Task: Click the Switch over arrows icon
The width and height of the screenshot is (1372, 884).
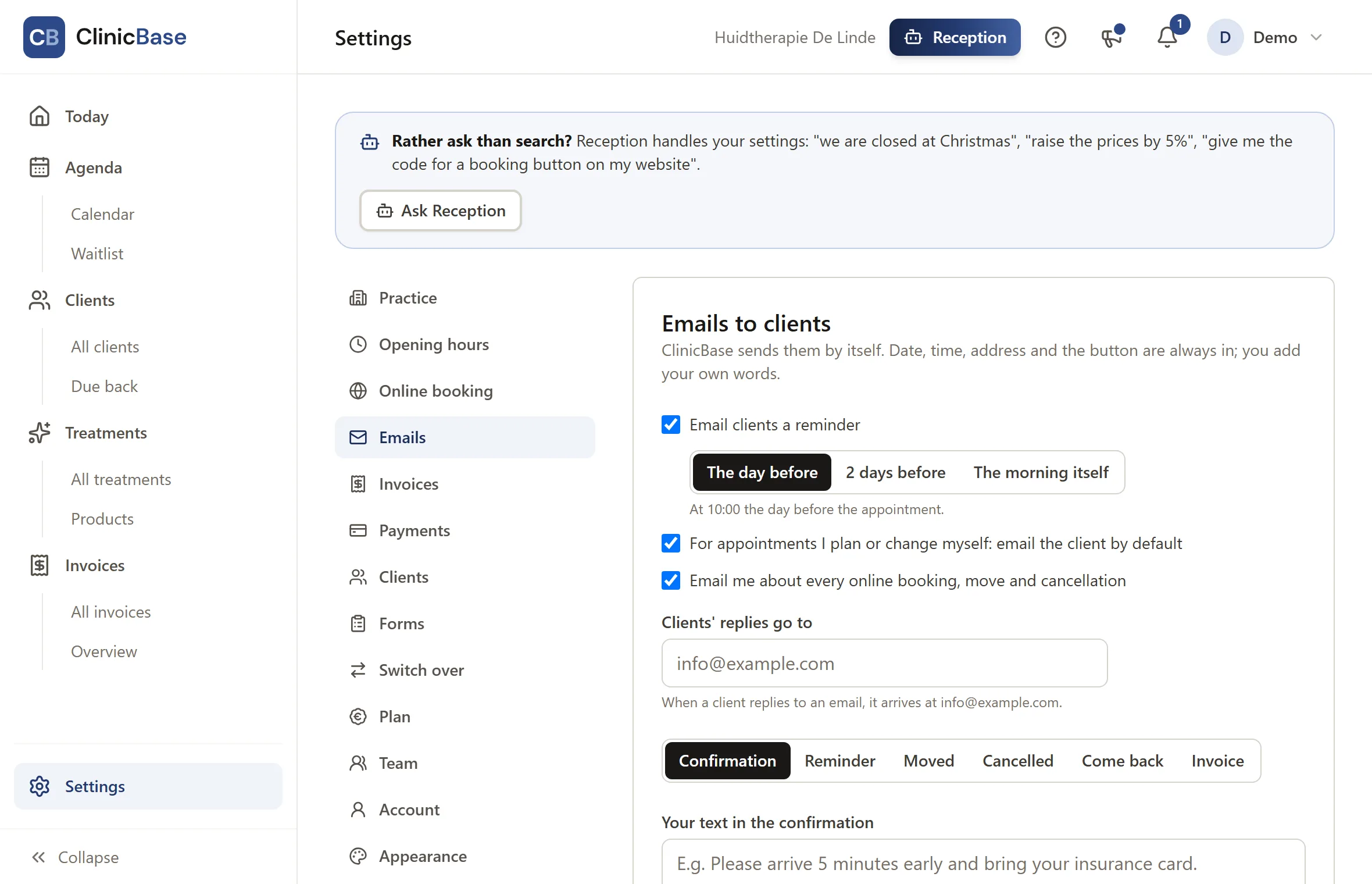Action: coord(358,670)
